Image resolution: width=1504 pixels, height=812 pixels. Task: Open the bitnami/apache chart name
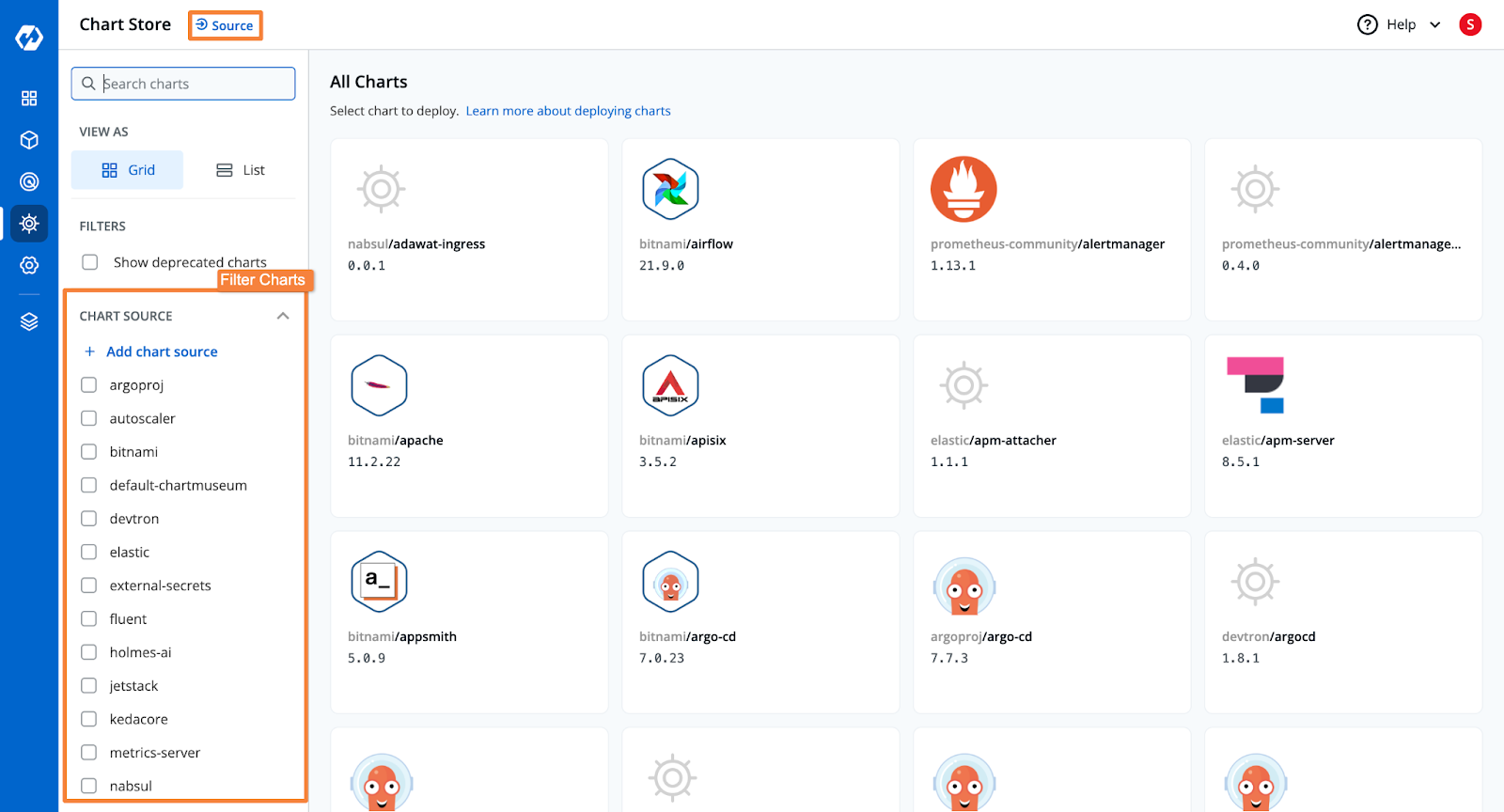click(x=396, y=441)
